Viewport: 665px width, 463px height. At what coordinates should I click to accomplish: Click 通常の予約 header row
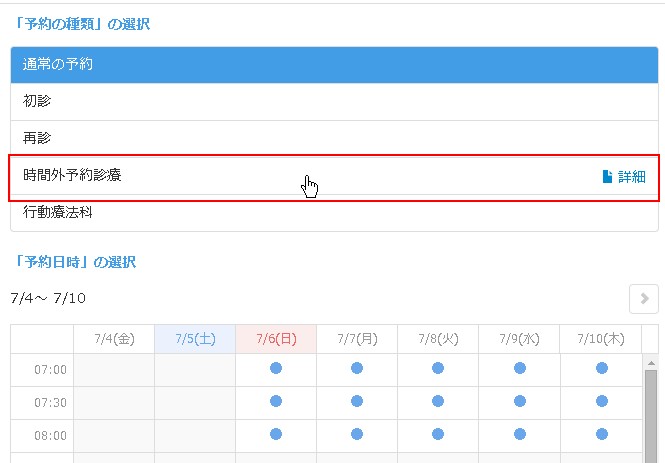(334, 65)
